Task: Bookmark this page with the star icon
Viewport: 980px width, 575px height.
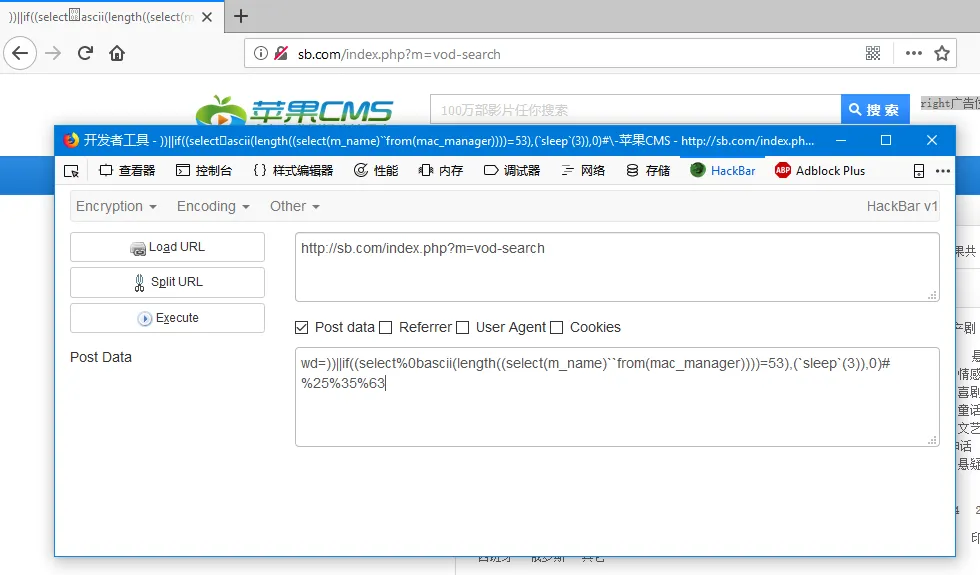Action: 941,54
